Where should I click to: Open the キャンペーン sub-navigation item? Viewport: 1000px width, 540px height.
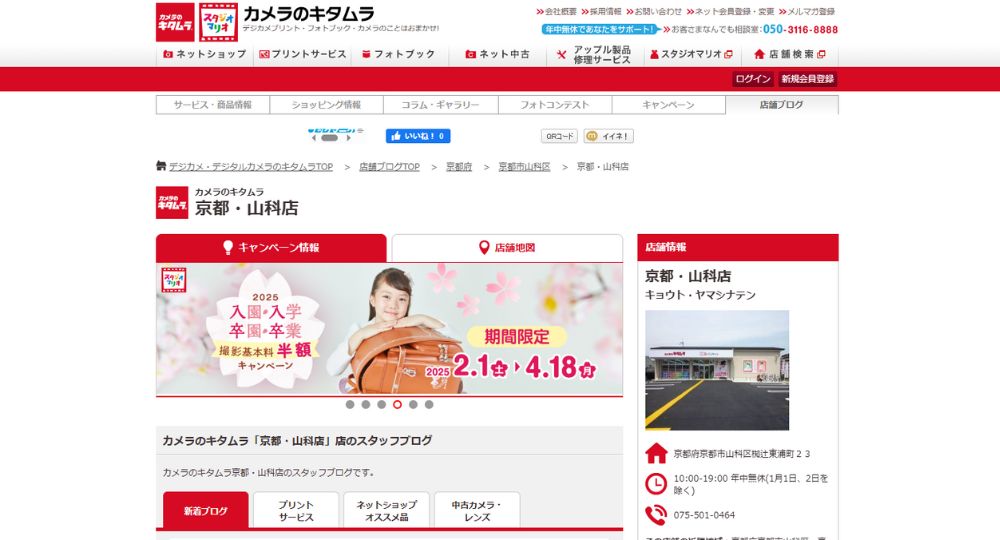tap(668, 105)
